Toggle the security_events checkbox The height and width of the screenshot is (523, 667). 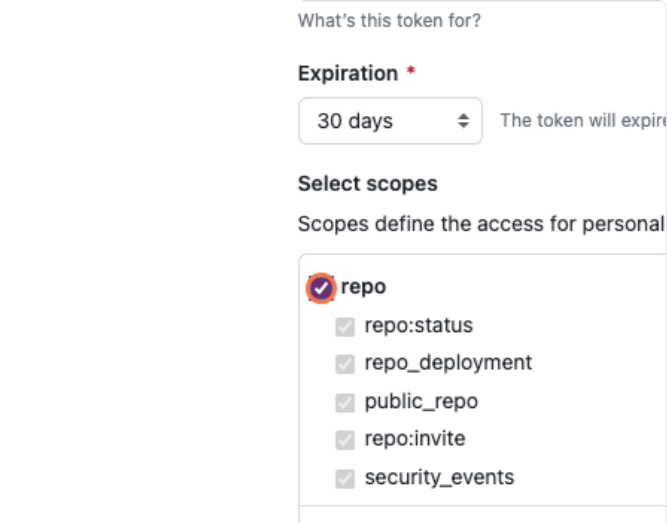coord(345,478)
